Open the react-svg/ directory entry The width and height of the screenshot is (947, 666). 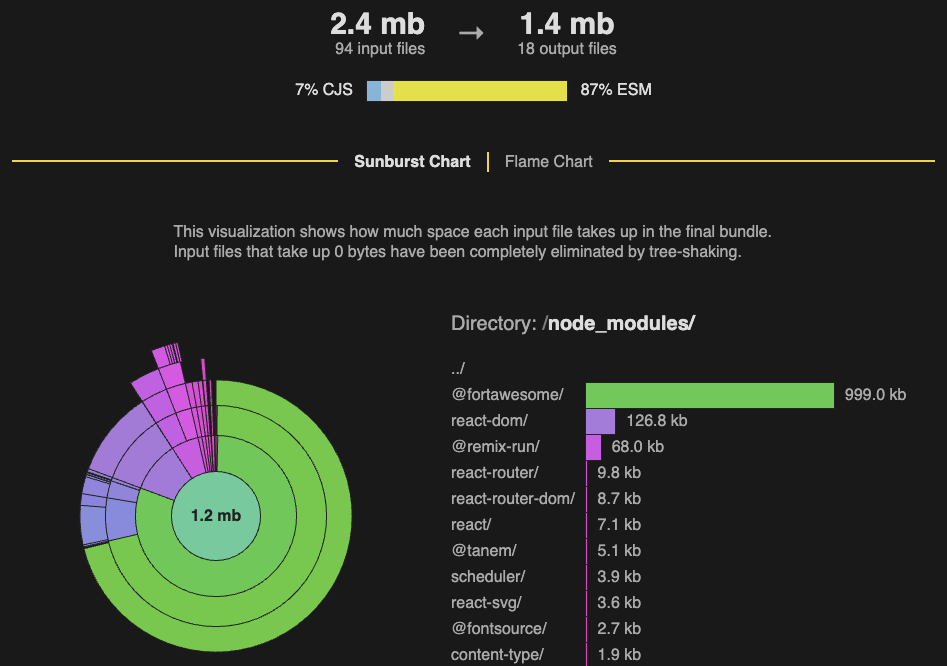coord(486,603)
